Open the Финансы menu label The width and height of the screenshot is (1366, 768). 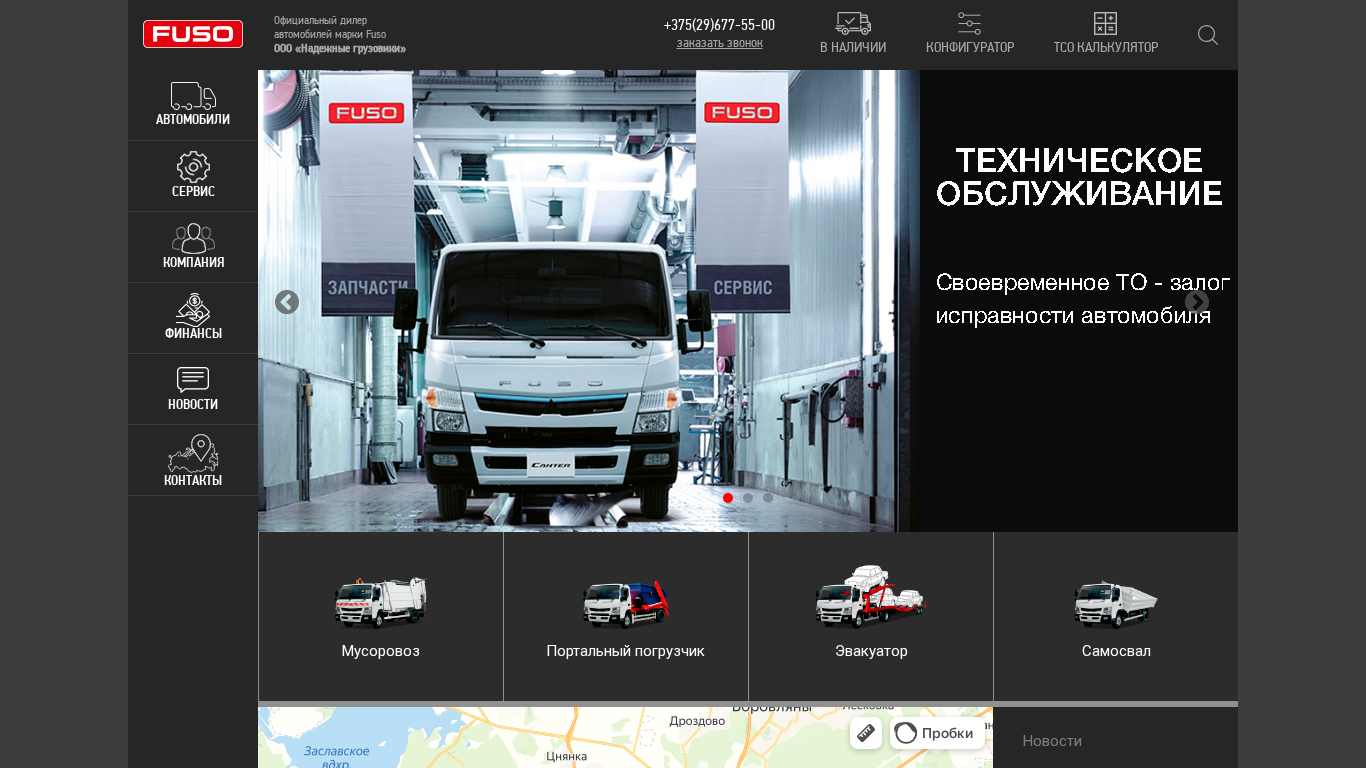(193, 333)
